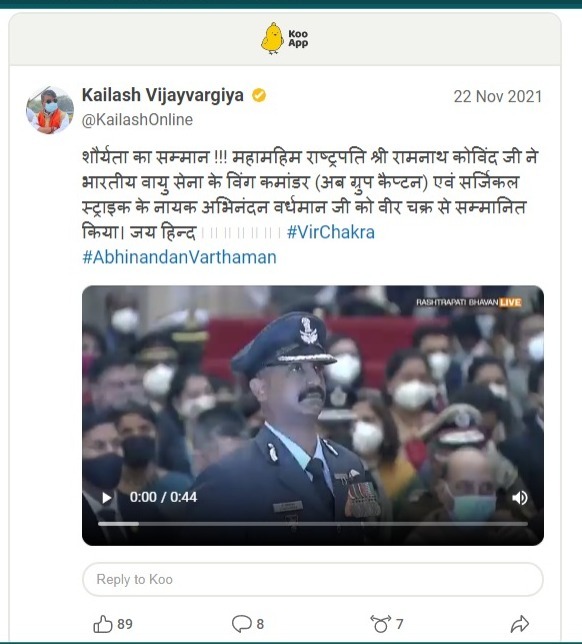The width and height of the screenshot is (582, 644).
Task: Open the #VirChakra hashtag
Action: pos(331,232)
